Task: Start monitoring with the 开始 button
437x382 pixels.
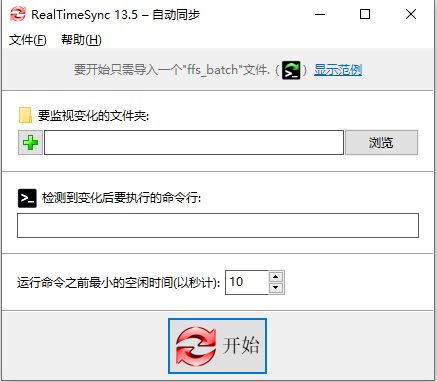Action: (217, 346)
